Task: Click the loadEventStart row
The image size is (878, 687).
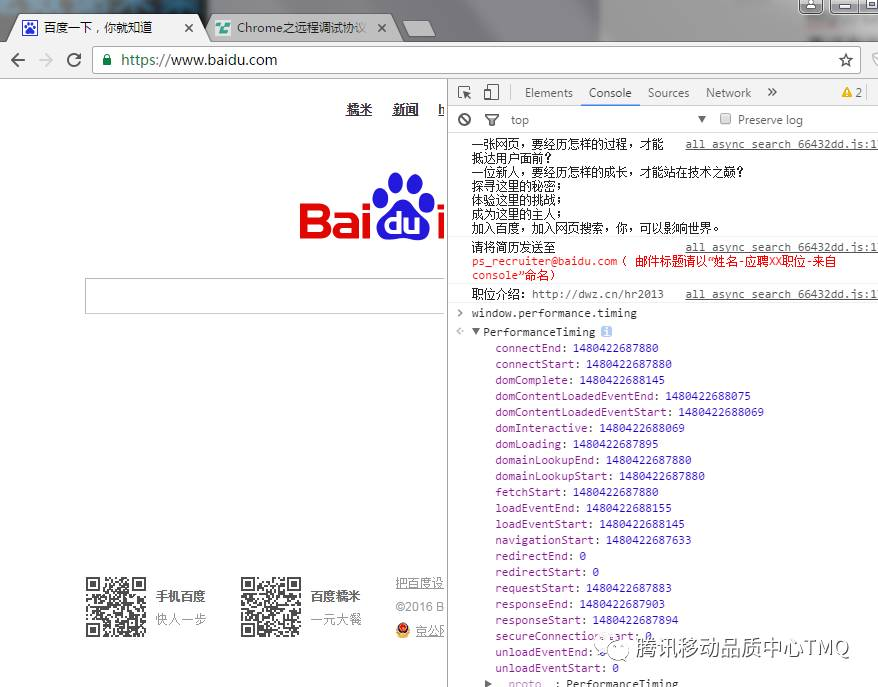Action: (590, 524)
